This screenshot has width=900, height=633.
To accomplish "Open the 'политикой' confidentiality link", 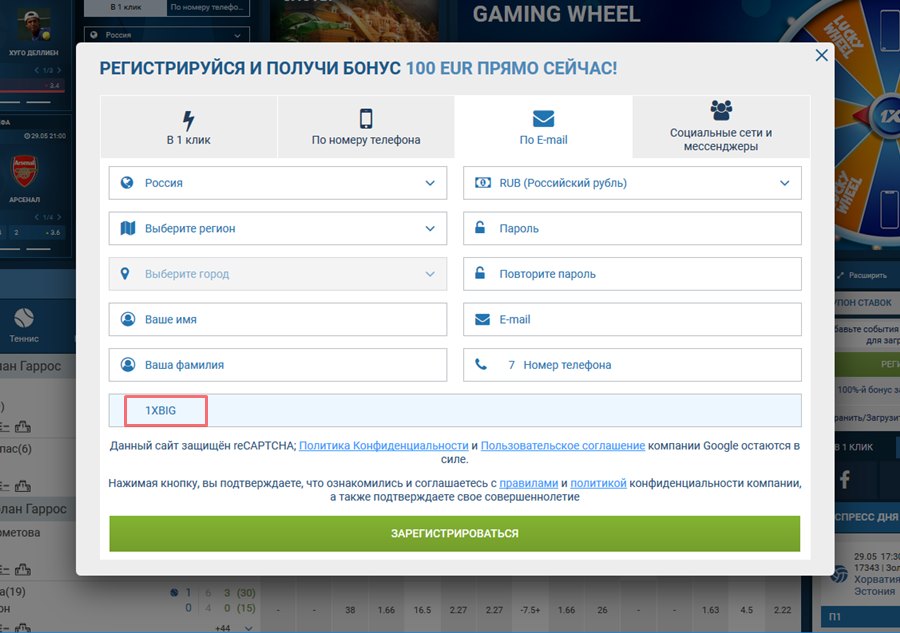I will click(598, 483).
